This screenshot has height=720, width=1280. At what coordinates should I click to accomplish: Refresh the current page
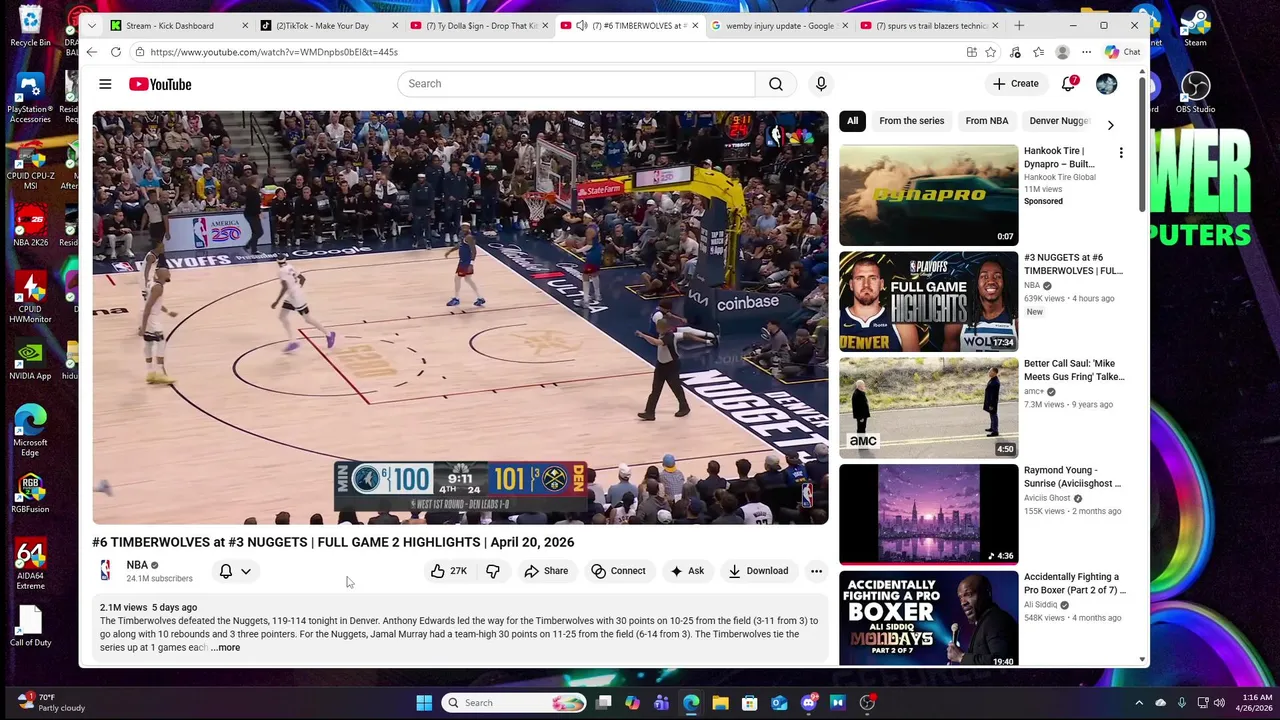(x=116, y=52)
